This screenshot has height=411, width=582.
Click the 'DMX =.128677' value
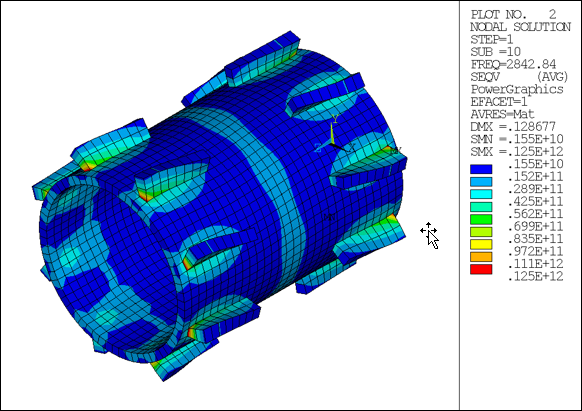point(513,127)
